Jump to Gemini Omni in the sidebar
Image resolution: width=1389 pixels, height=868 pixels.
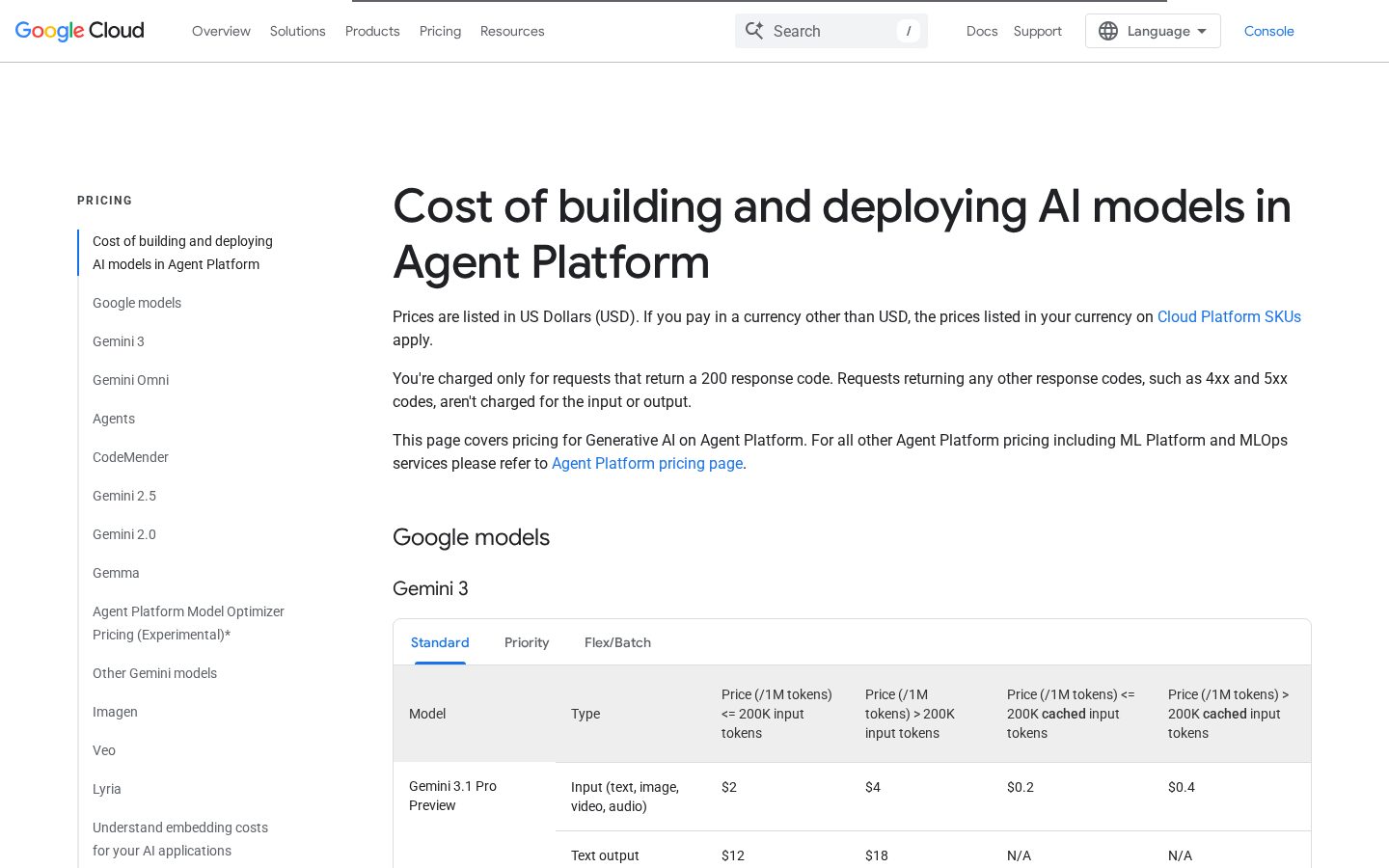click(x=130, y=380)
